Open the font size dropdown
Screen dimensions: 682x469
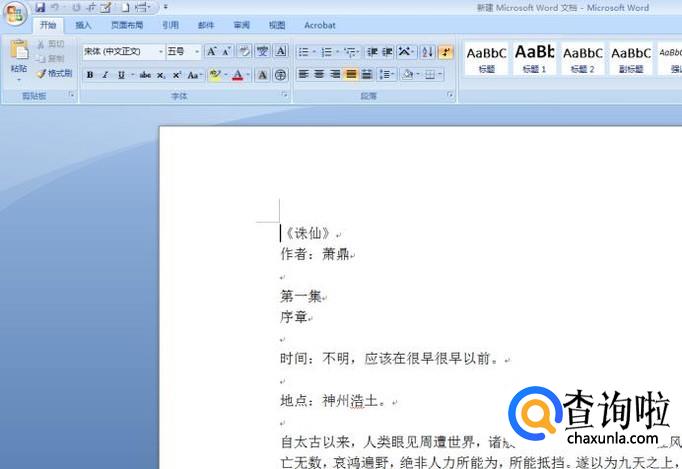click(x=197, y=52)
